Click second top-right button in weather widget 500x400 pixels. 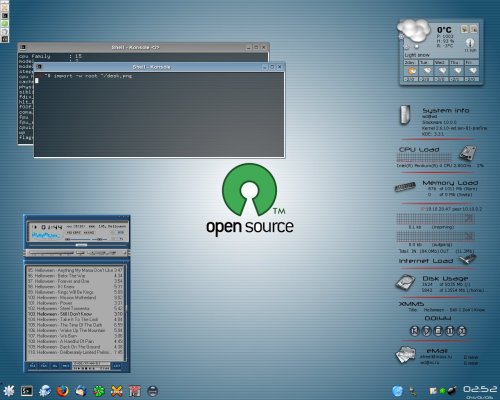[x=474, y=29]
